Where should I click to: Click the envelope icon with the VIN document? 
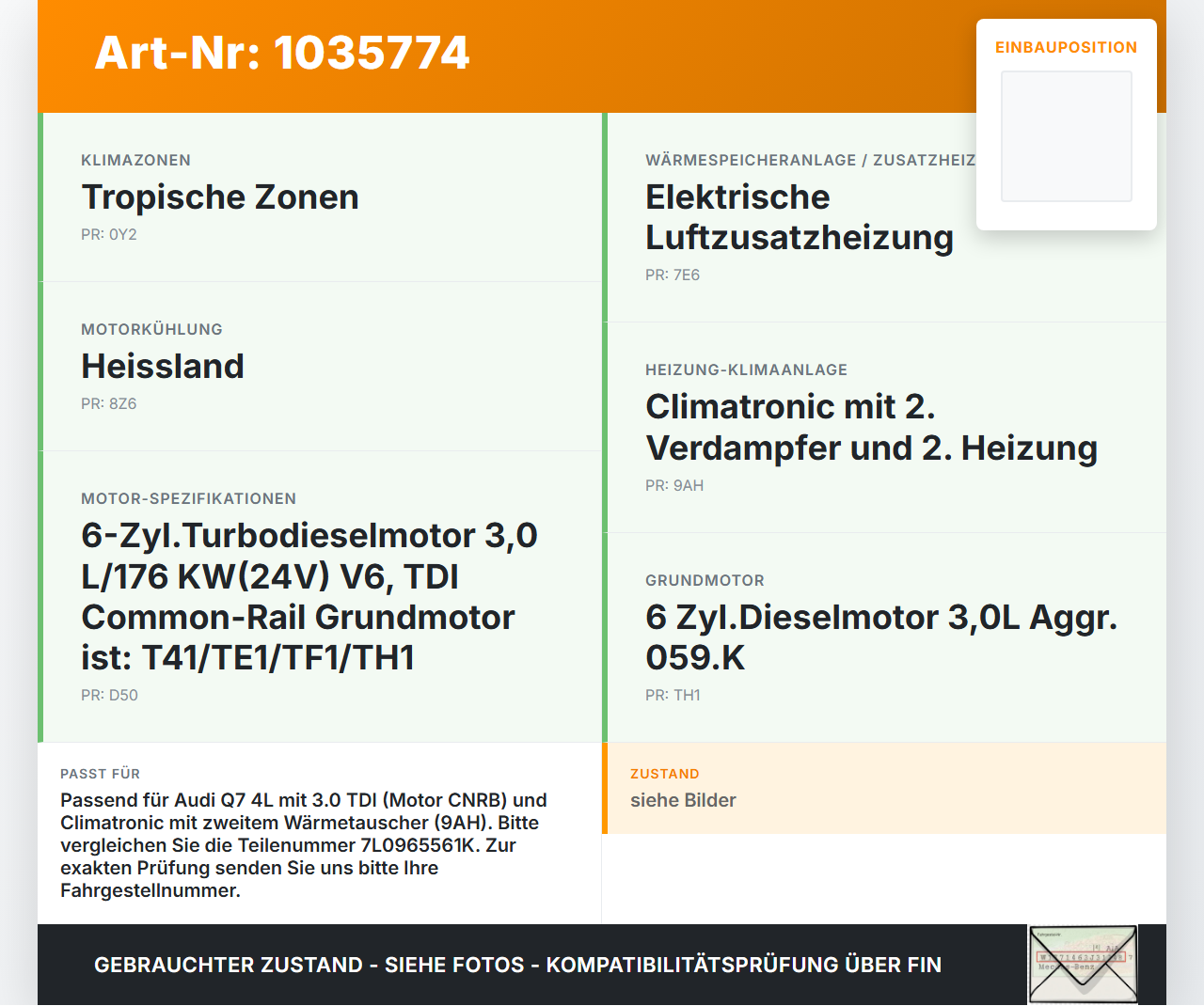(x=1083, y=965)
